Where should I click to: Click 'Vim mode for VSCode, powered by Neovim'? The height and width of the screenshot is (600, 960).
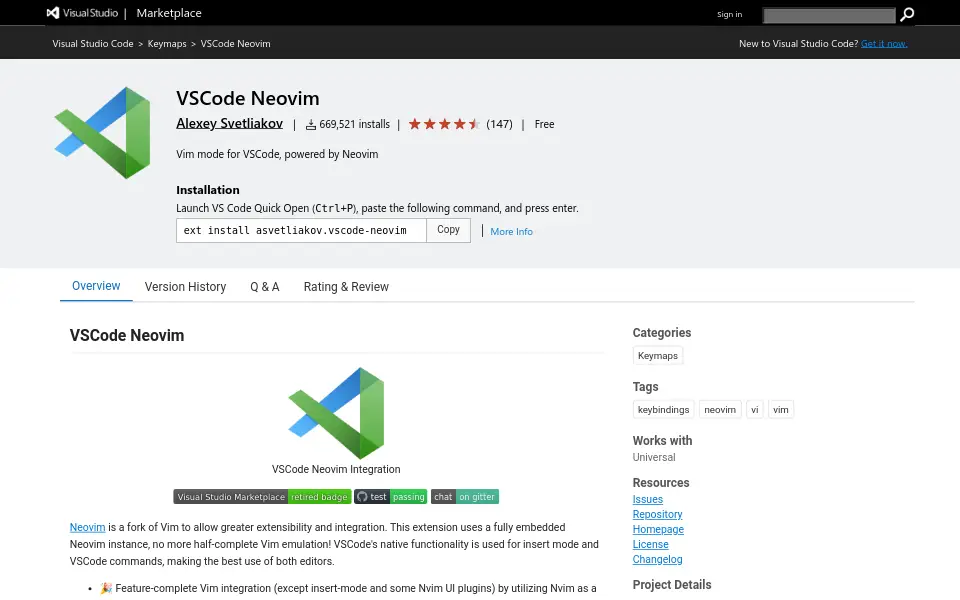tap(277, 154)
